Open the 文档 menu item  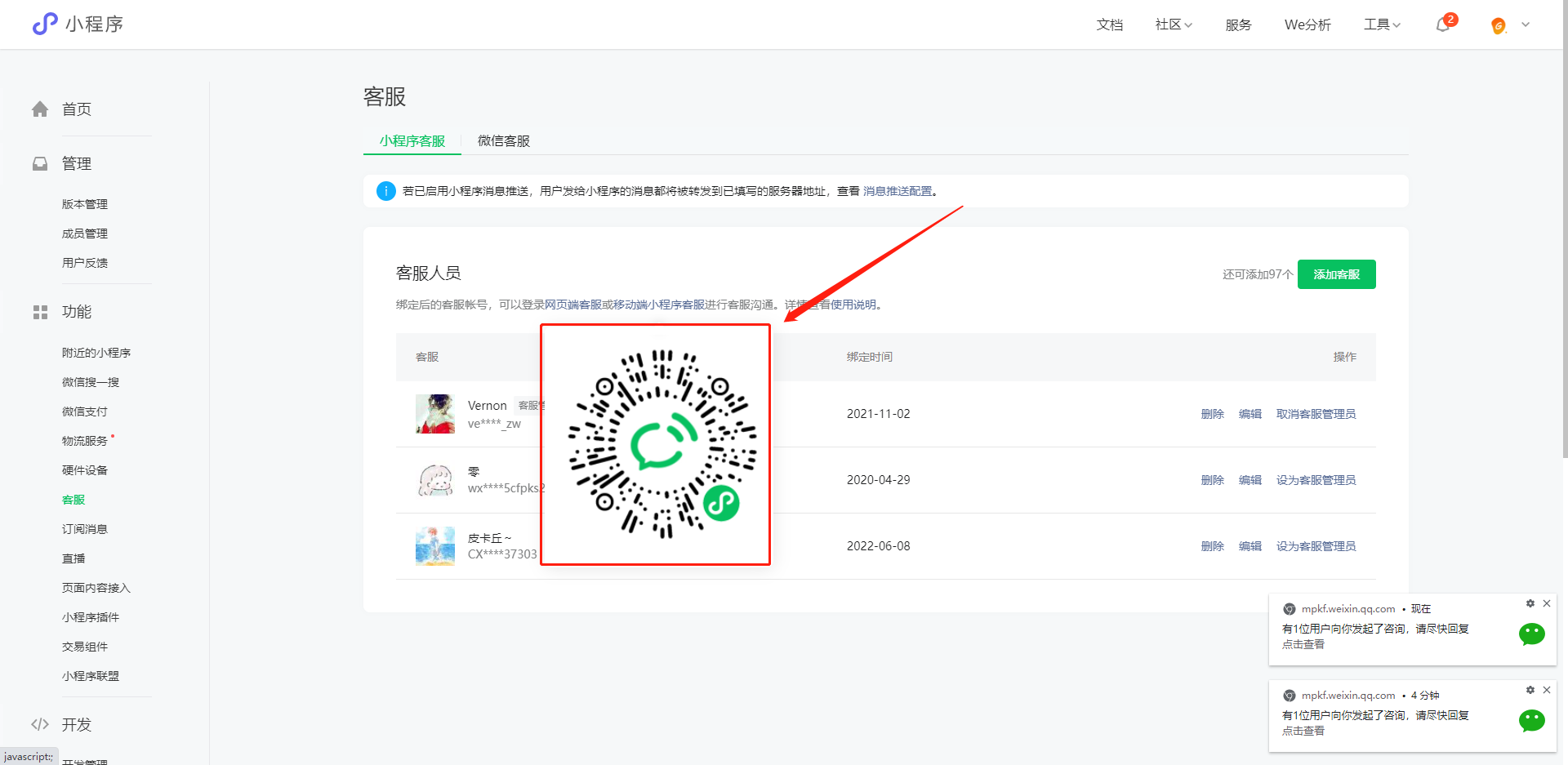[x=1109, y=24]
